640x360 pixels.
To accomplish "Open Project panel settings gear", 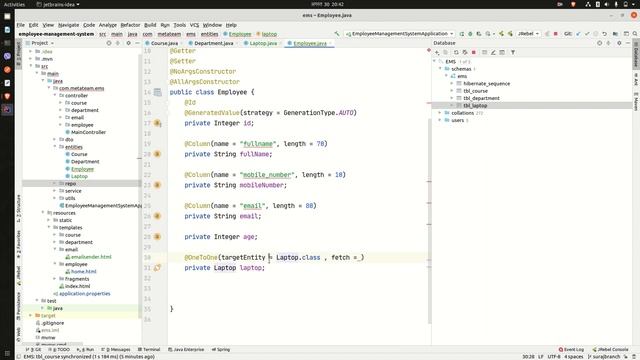I will (129, 43).
